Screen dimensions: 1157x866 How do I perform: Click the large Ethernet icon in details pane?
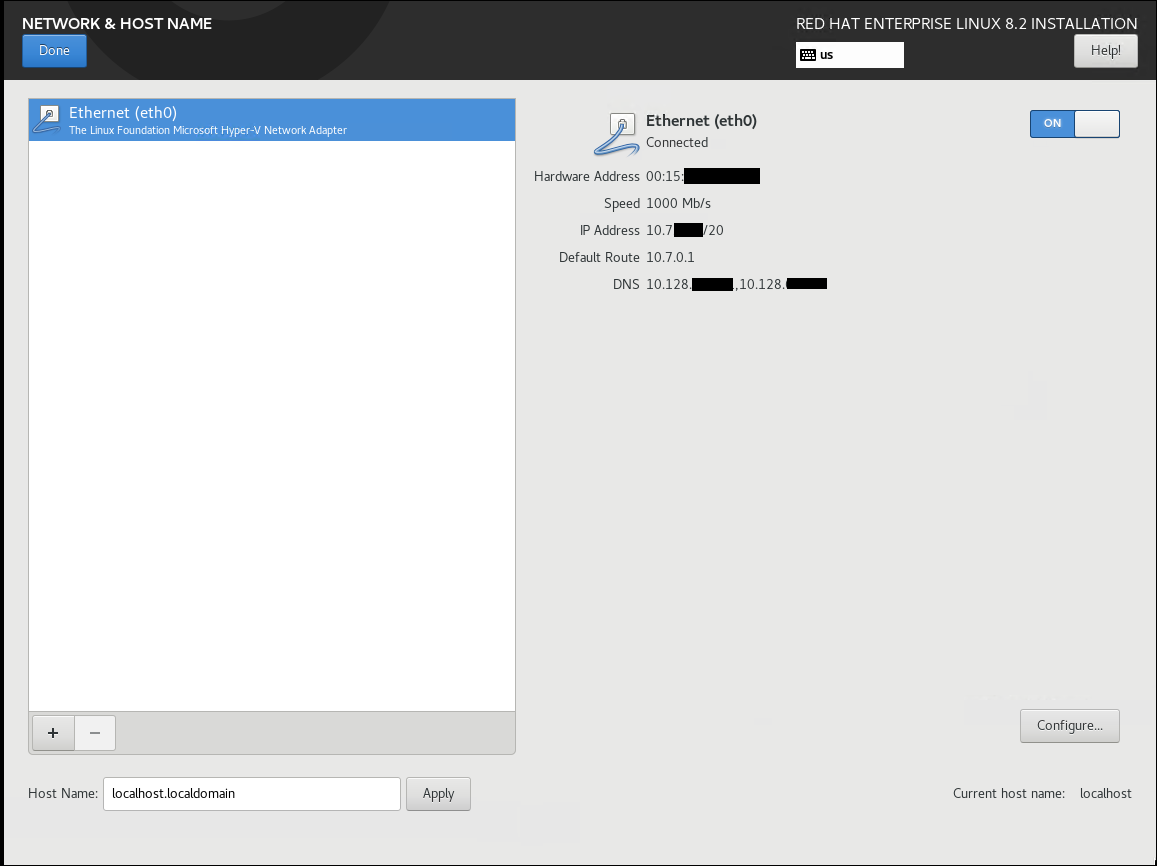click(618, 134)
